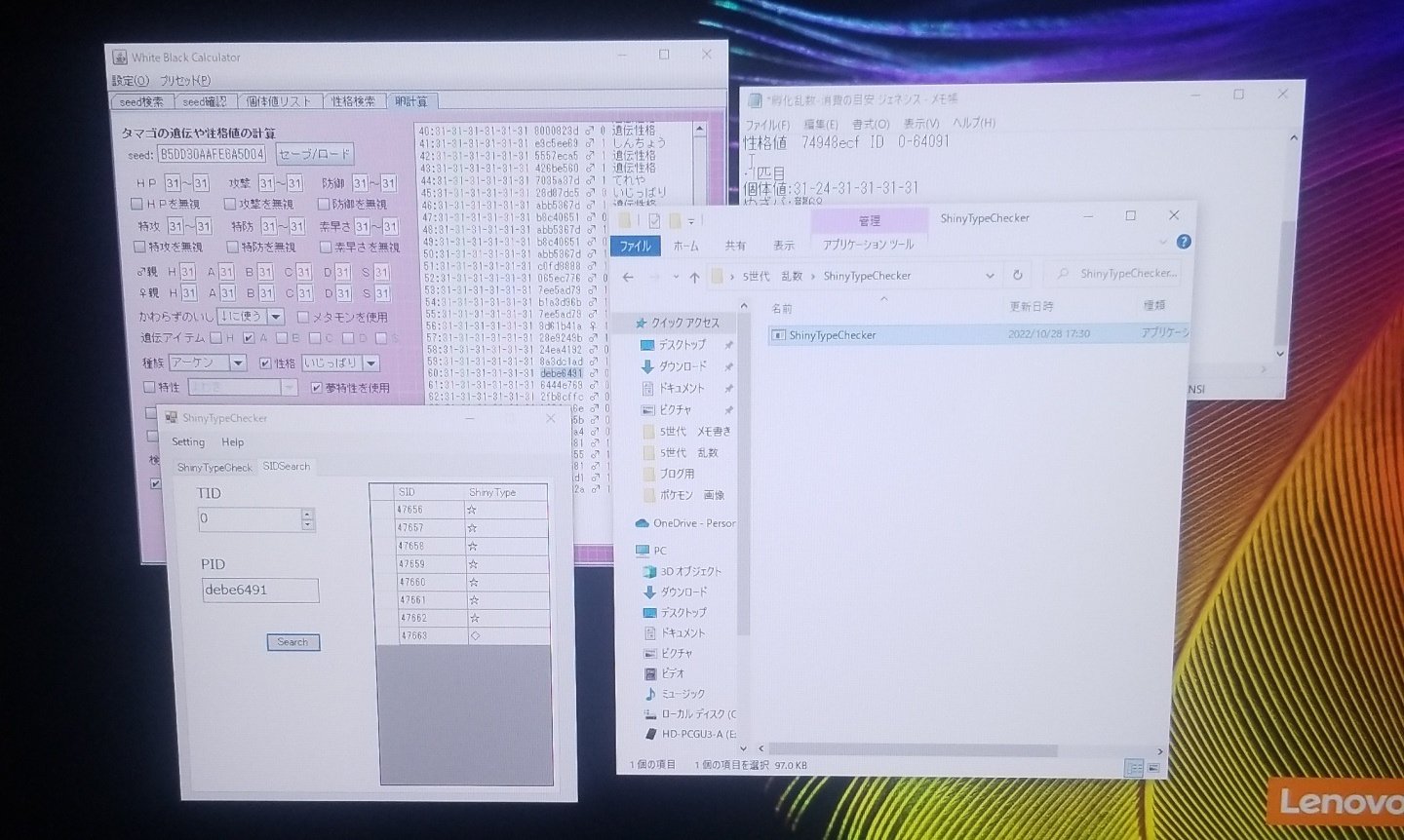Switch Explorer to large icons view
Viewport: 1404px width, 840px height.
[x=1153, y=768]
